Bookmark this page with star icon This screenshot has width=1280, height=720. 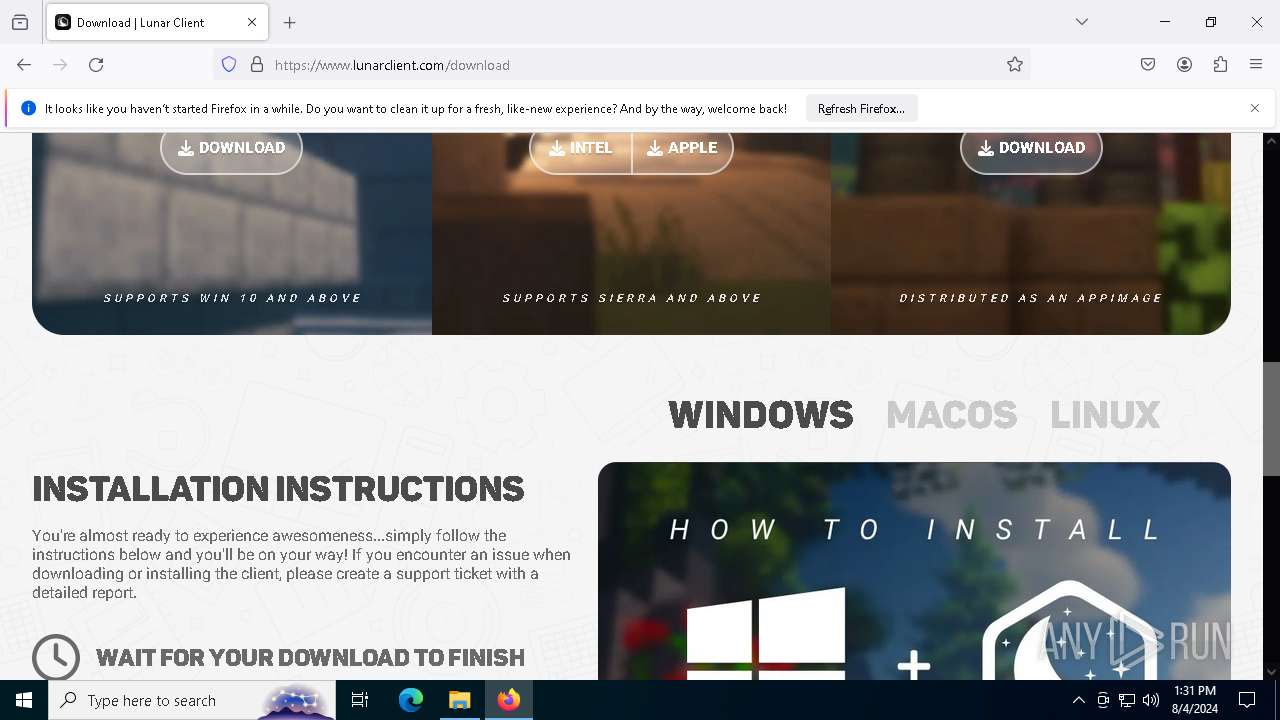[x=1015, y=65]
